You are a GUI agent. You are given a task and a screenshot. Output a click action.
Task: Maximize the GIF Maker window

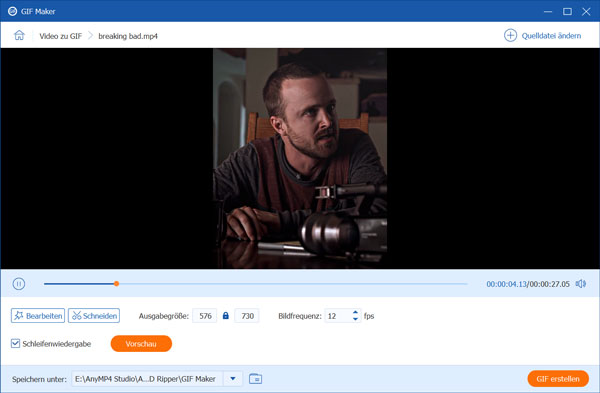coord(567,11)
